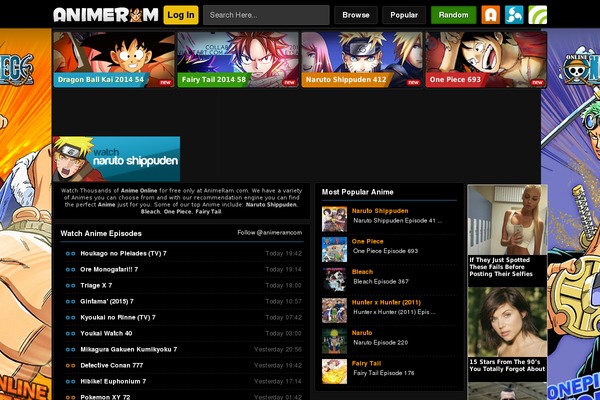Click Naruto Shippuden link in intro text
600x400 pixels.
pyautogui.click(x=271, y=205)
